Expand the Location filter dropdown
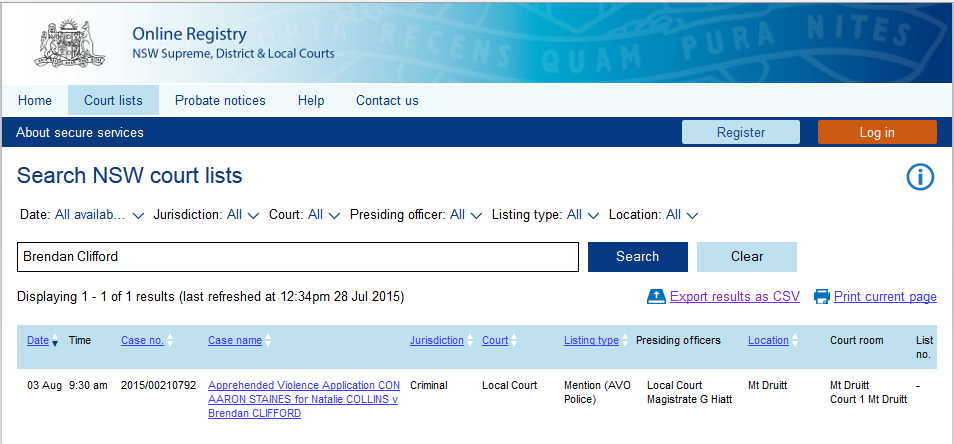 691,215
